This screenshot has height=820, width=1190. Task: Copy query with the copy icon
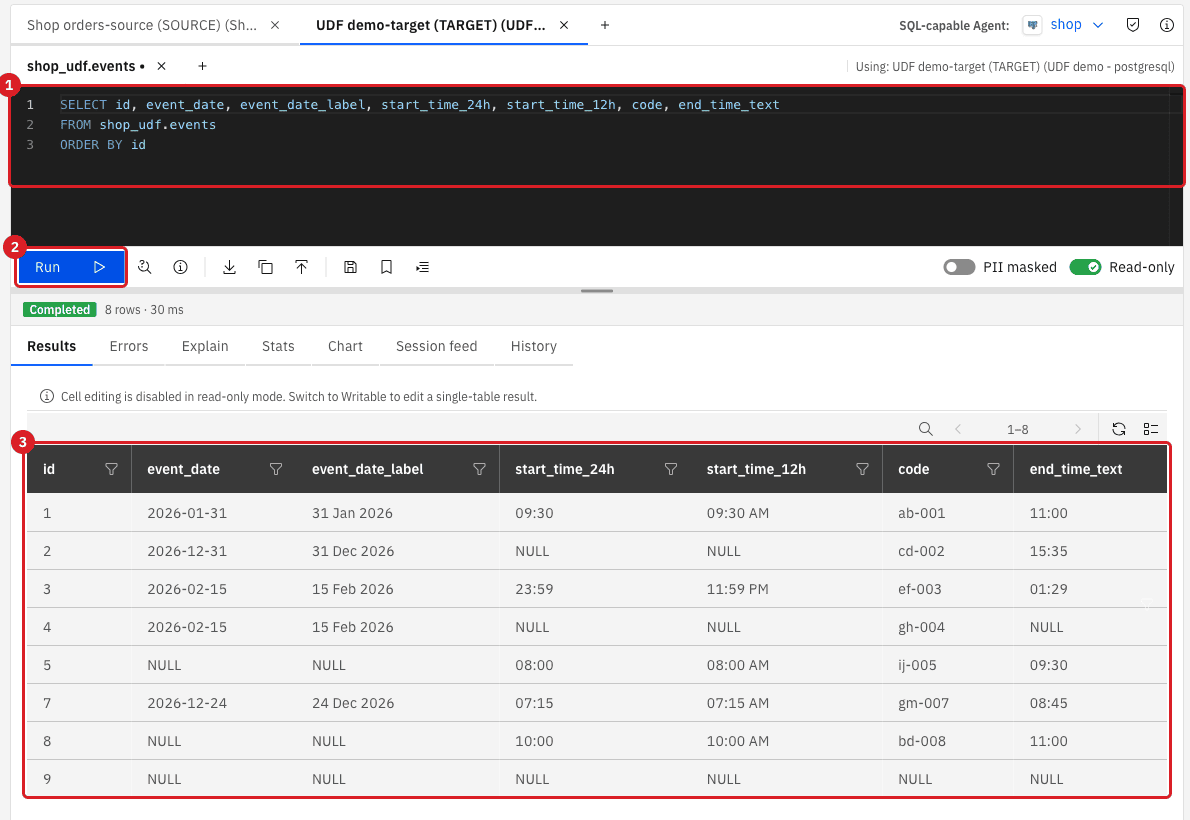point(266,267)
